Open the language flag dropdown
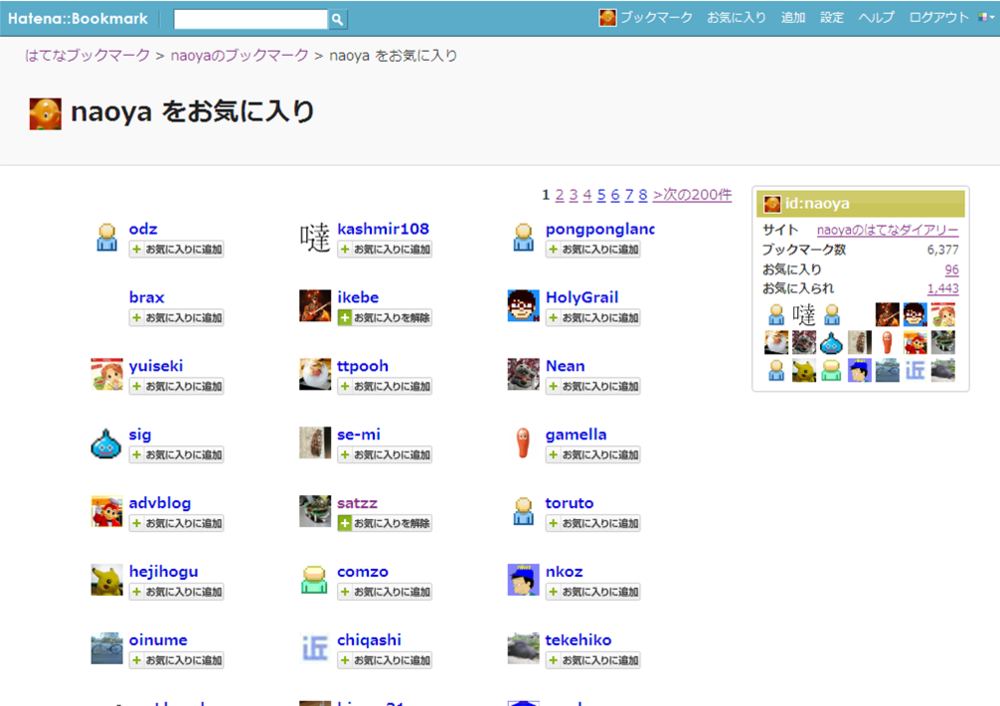Image resolution: width=1000 pixels, height=706 pixels. coord(986,18)
